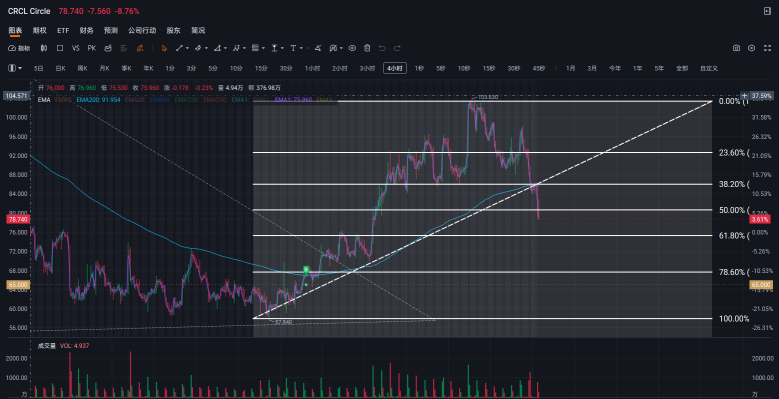
Task: Switch to the 简况 tab
Action: coord(198,30)
